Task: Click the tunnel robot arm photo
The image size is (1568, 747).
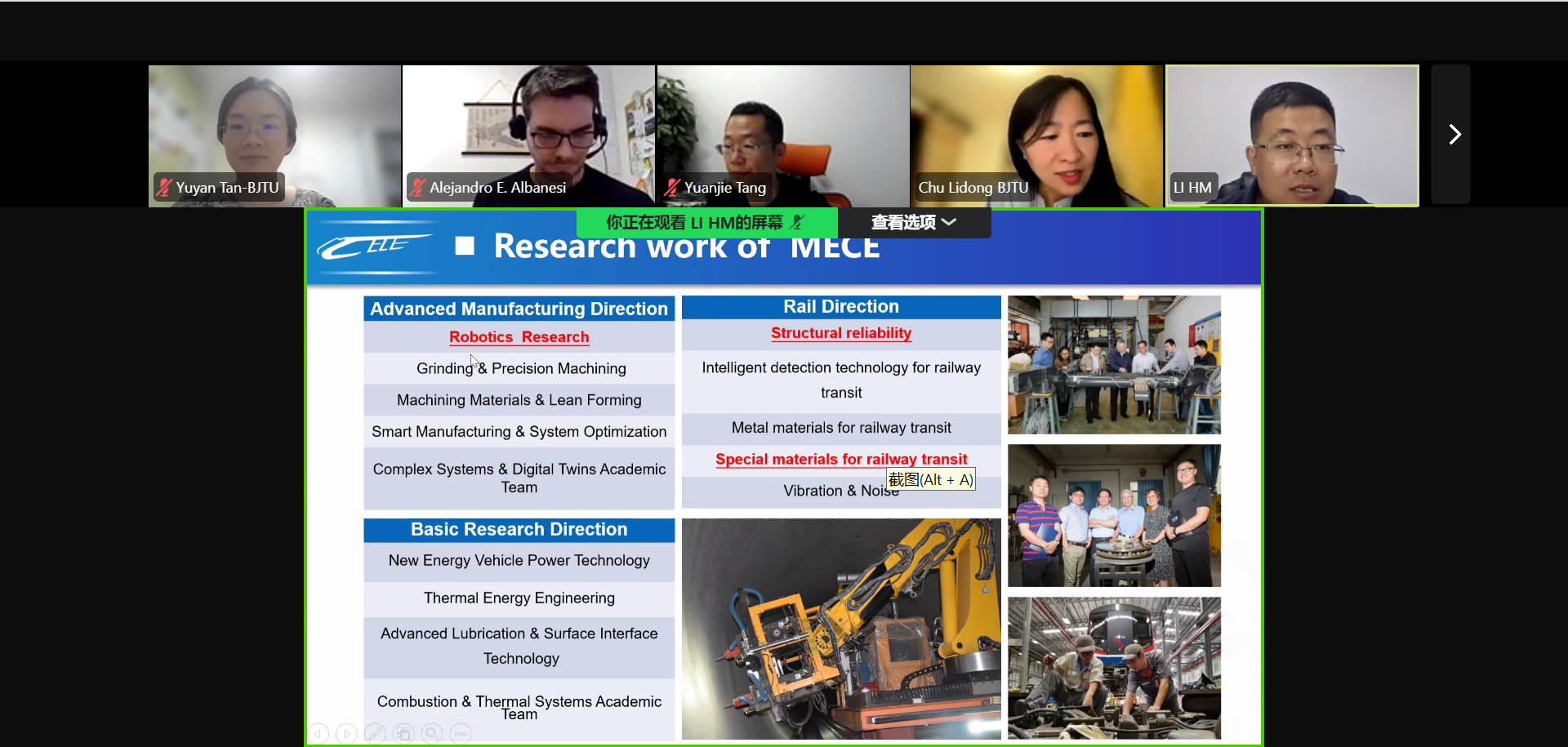Action: 840,629
